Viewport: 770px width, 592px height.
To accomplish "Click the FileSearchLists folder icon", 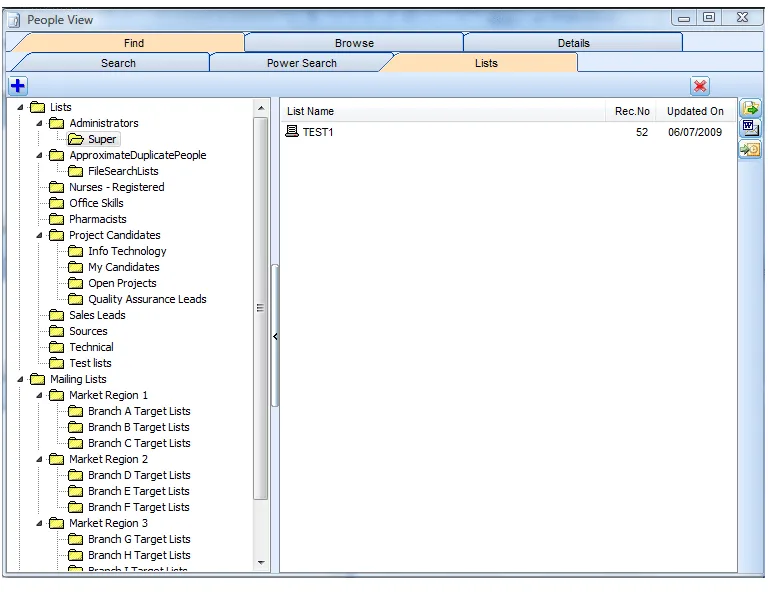I will [x=76, y=171].
